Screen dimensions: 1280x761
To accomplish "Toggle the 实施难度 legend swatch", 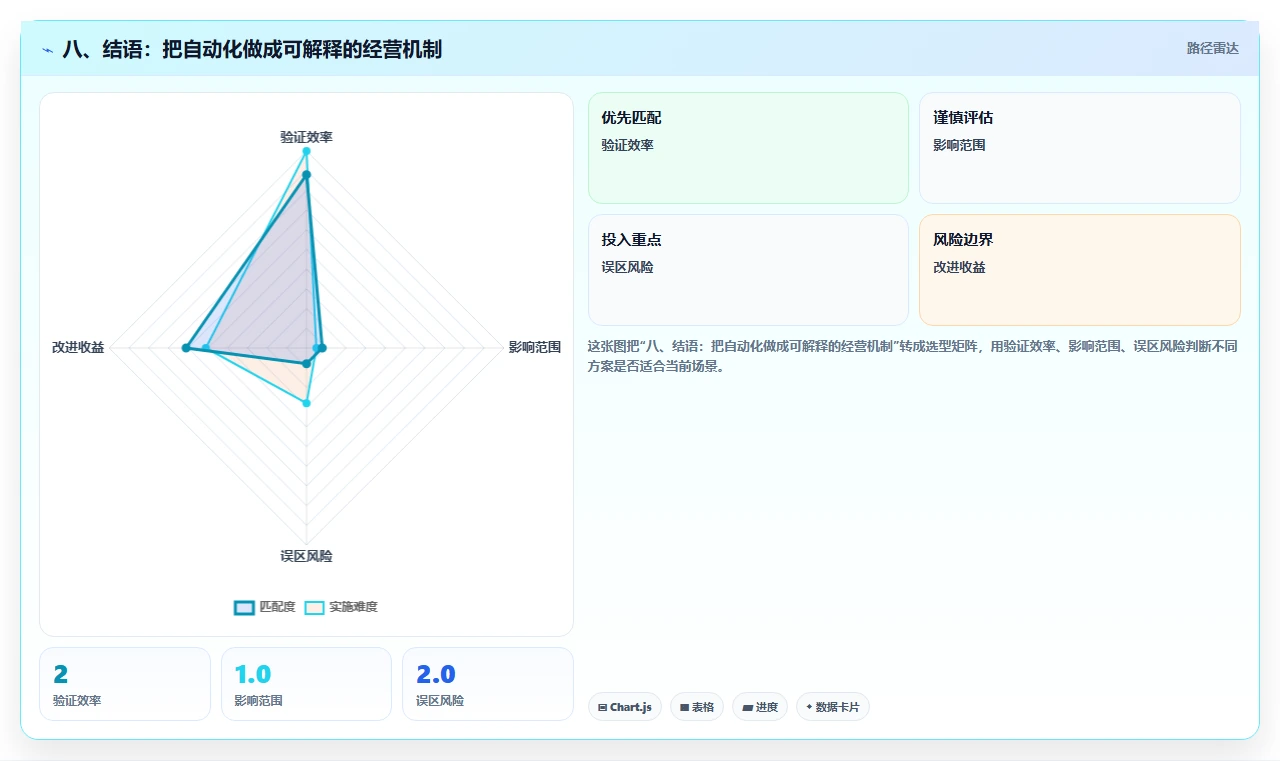I will tap(315, 607).
